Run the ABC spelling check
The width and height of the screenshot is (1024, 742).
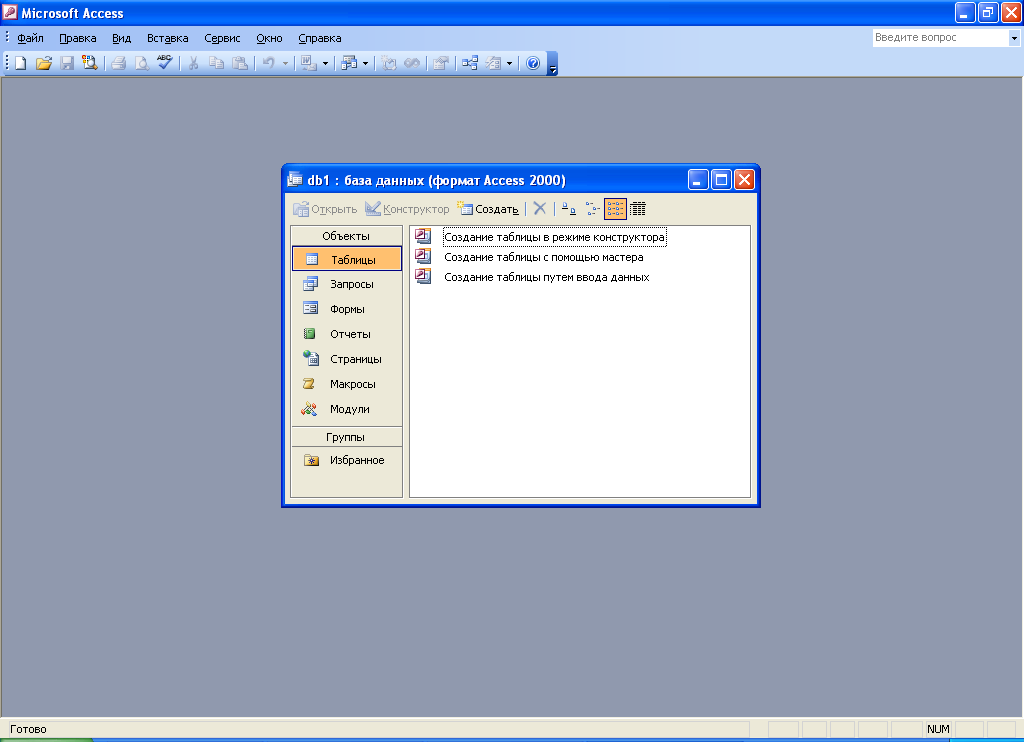pos(165,63)
